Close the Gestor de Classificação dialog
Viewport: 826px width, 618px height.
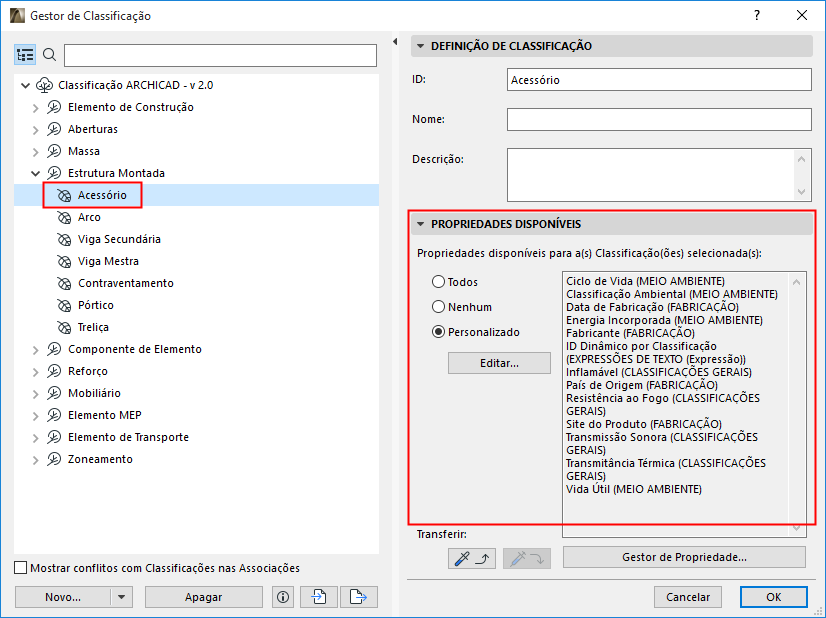802,15
